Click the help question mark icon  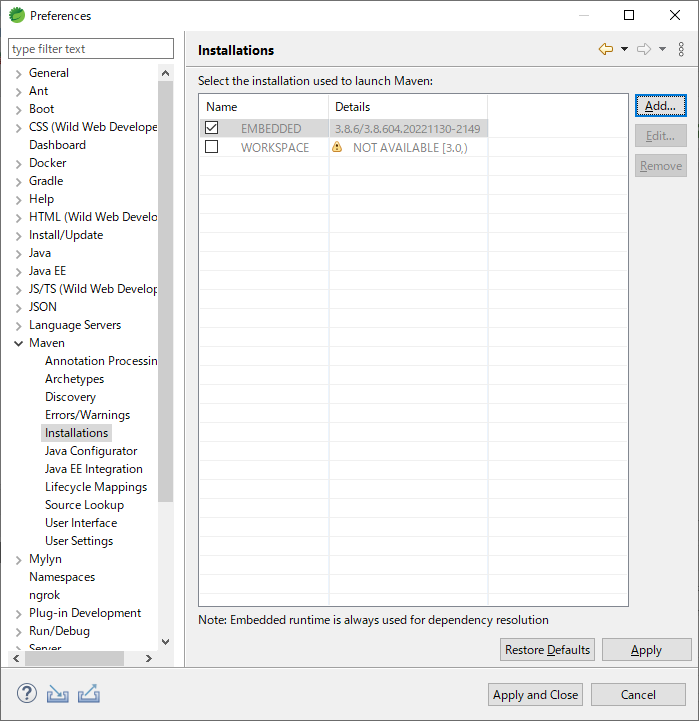[27, 693]
